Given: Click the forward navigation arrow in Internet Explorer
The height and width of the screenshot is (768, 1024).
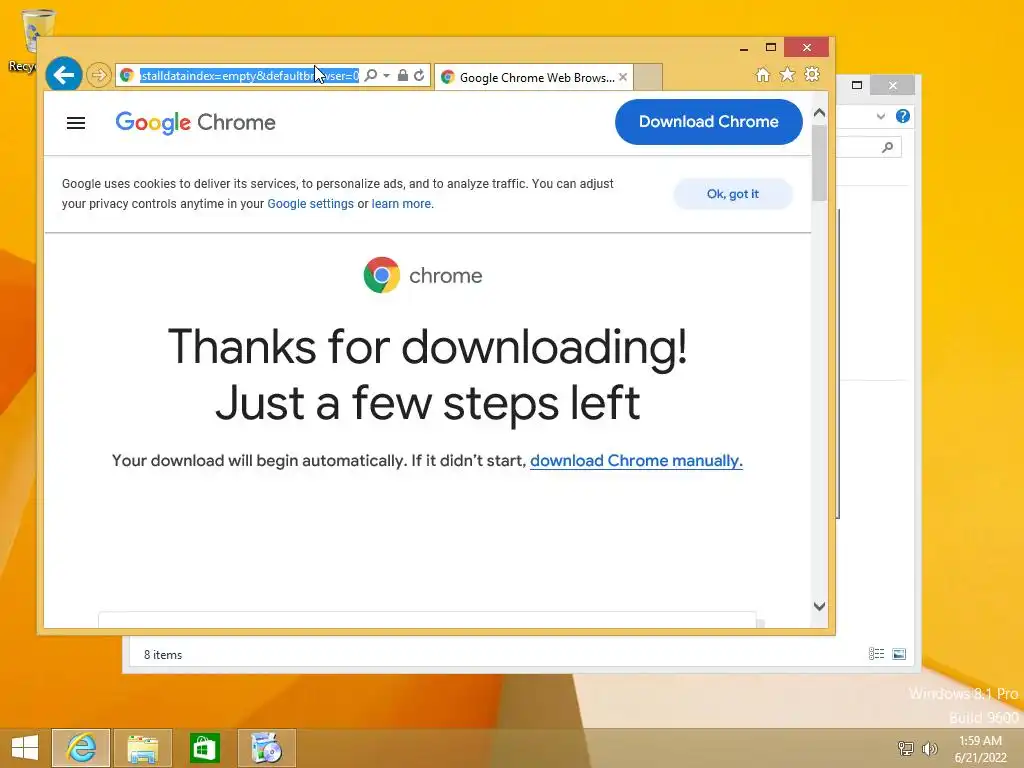Looking at the screenshot, I should click(x=99, y=75).
